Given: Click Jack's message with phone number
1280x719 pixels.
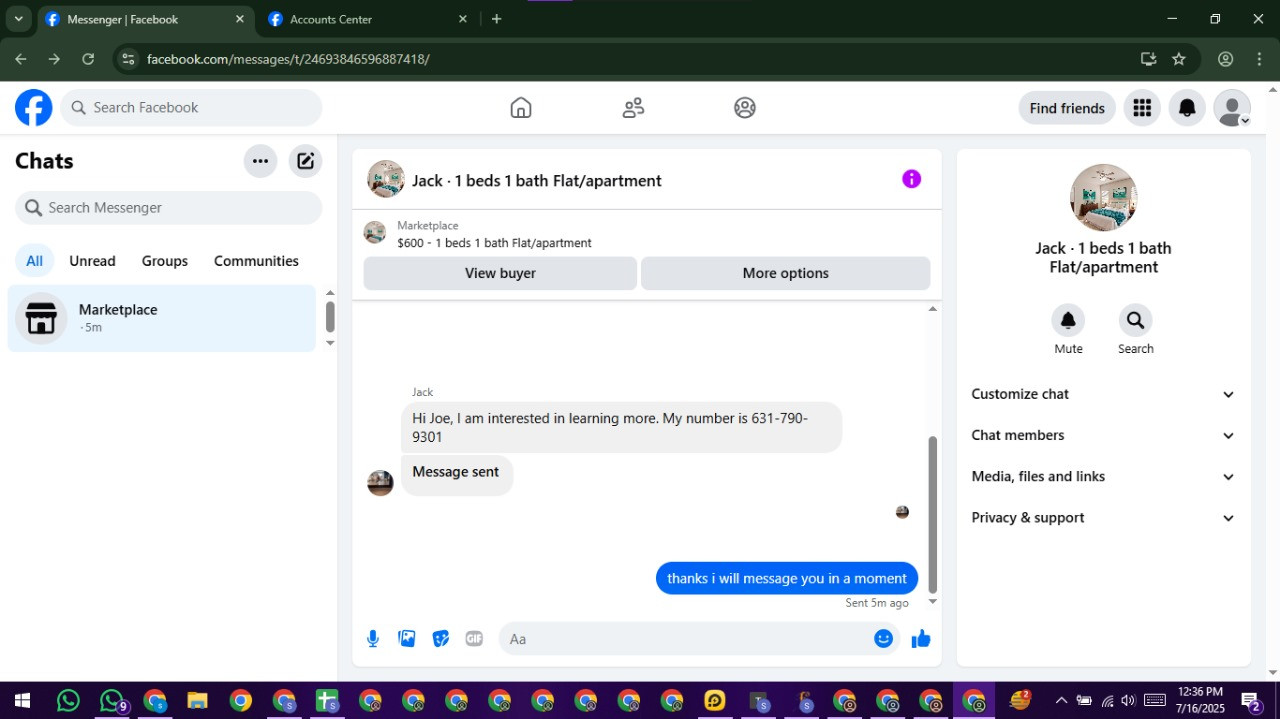Looking at the screenshot, I should click(x=621, y=428).
